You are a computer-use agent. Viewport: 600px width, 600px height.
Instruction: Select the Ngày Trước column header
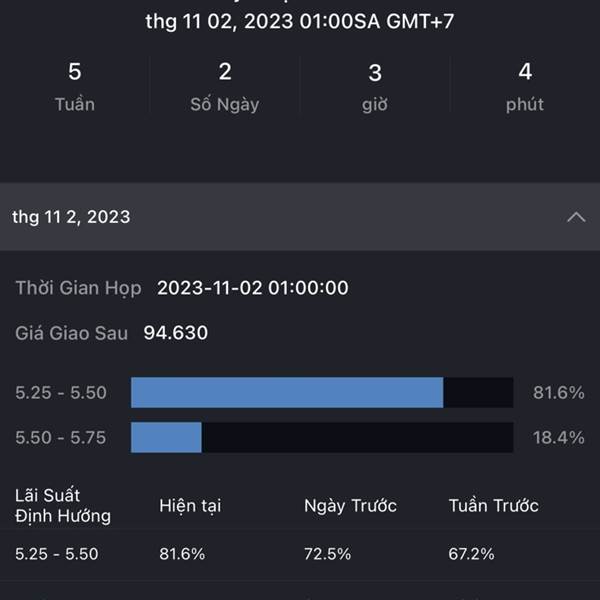coord(350,506)
